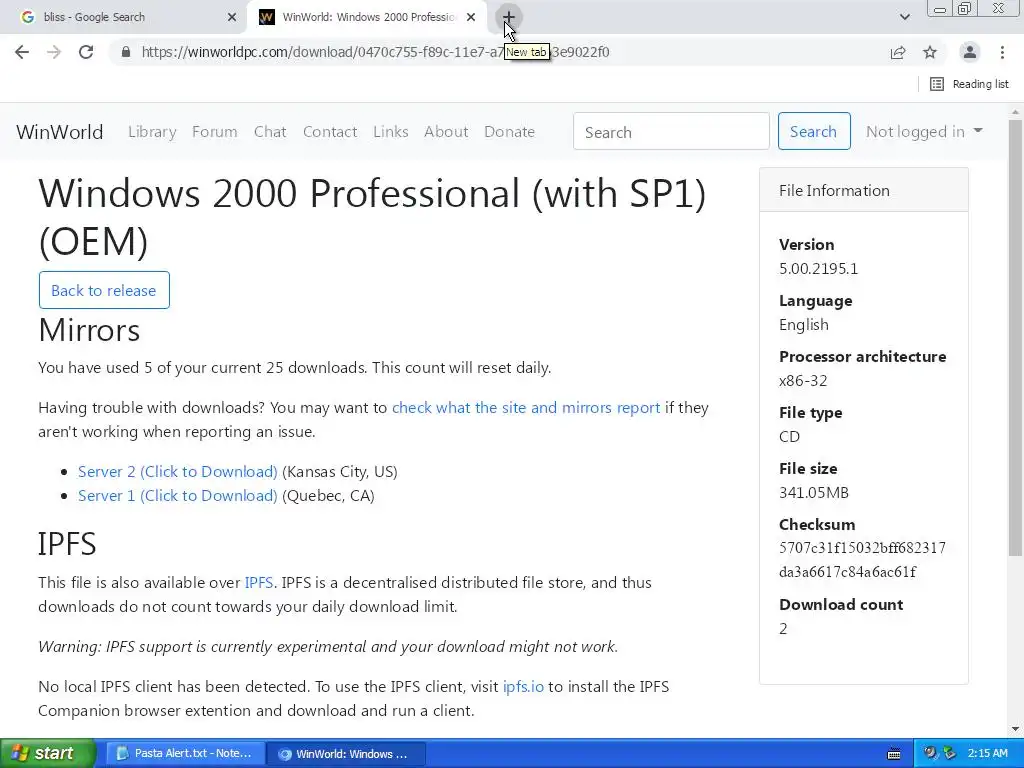Focus the site Search input field
The height and width of the screenshot is (768, 1024).
pyautogui.click(x=671, y=131)
